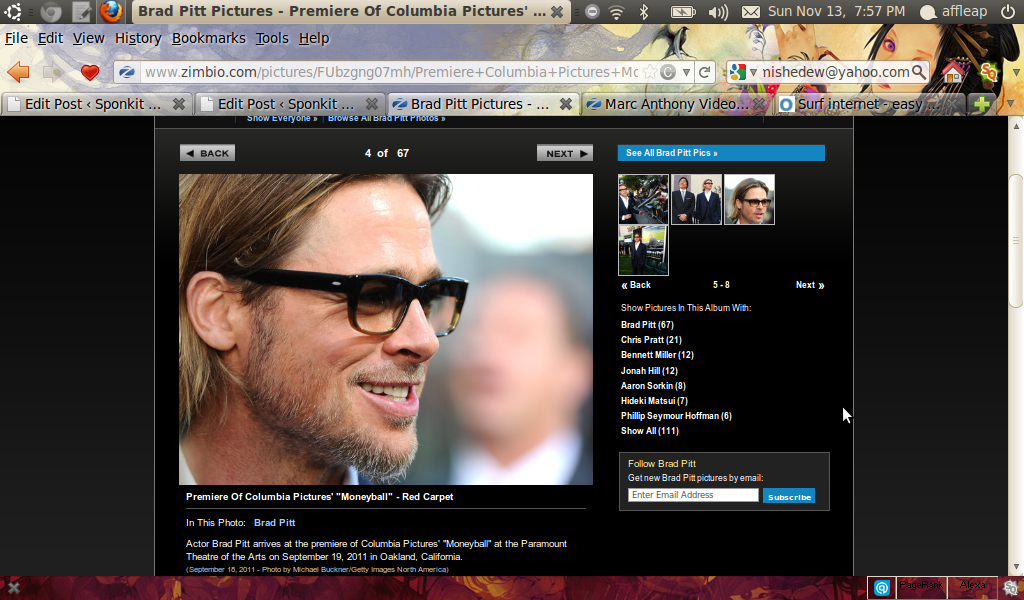Open the View menu
Screen dimensions: 1024x600
pyautogui.click(x=88, y=39)
